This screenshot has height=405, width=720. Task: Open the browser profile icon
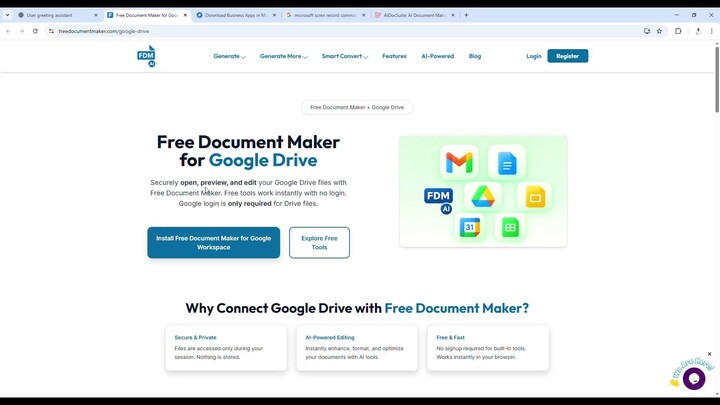(698, 31)
